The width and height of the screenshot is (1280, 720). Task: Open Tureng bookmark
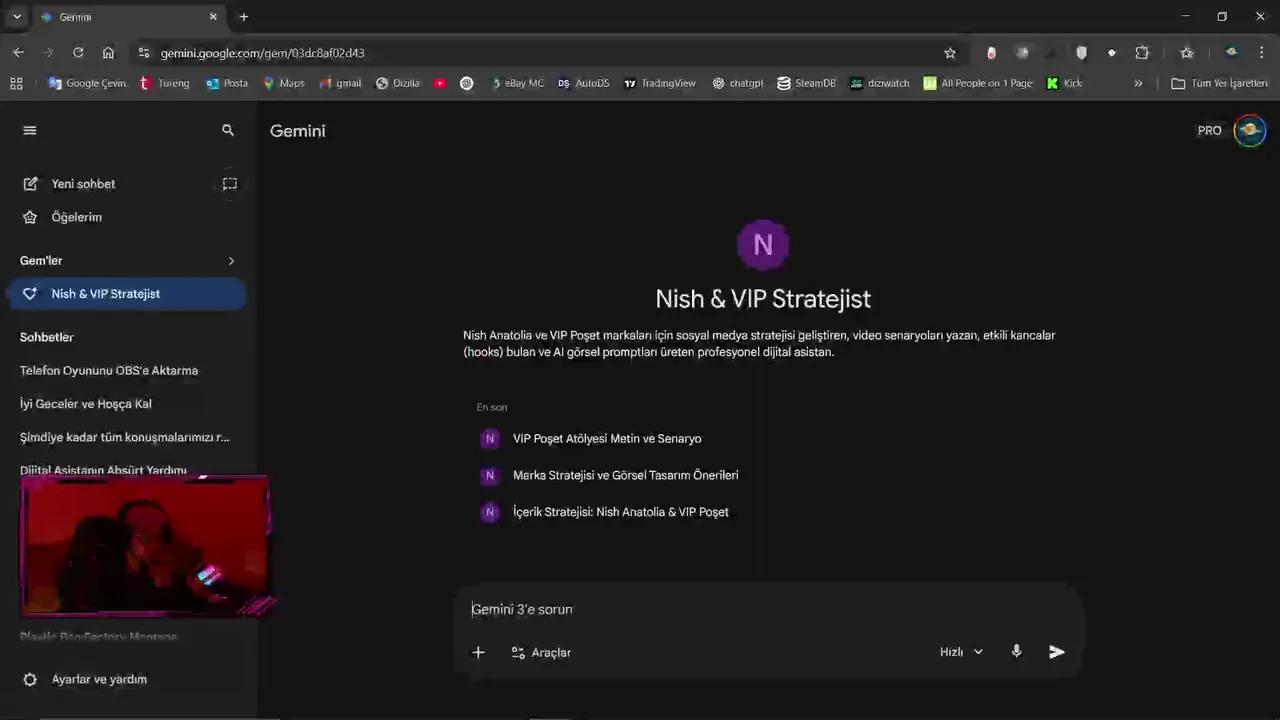tap(165, 84)
